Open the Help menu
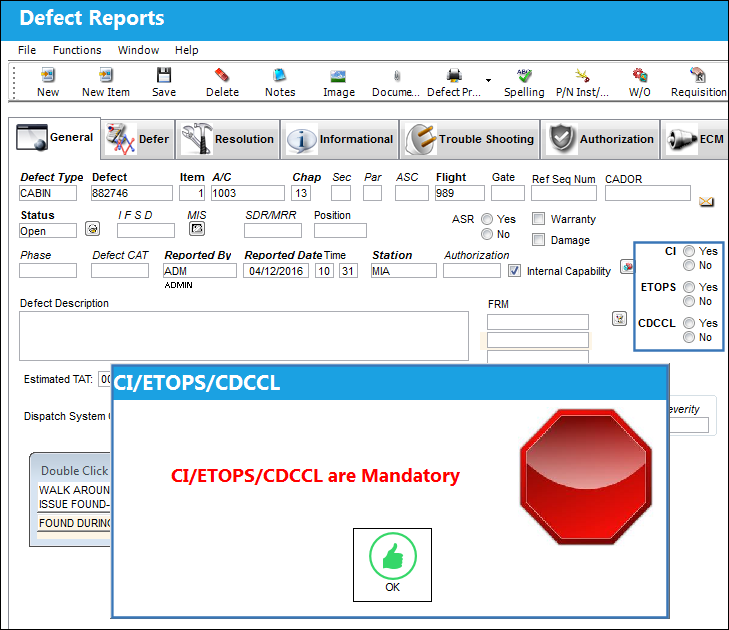The image size is (729, 630). pos(186,50)
